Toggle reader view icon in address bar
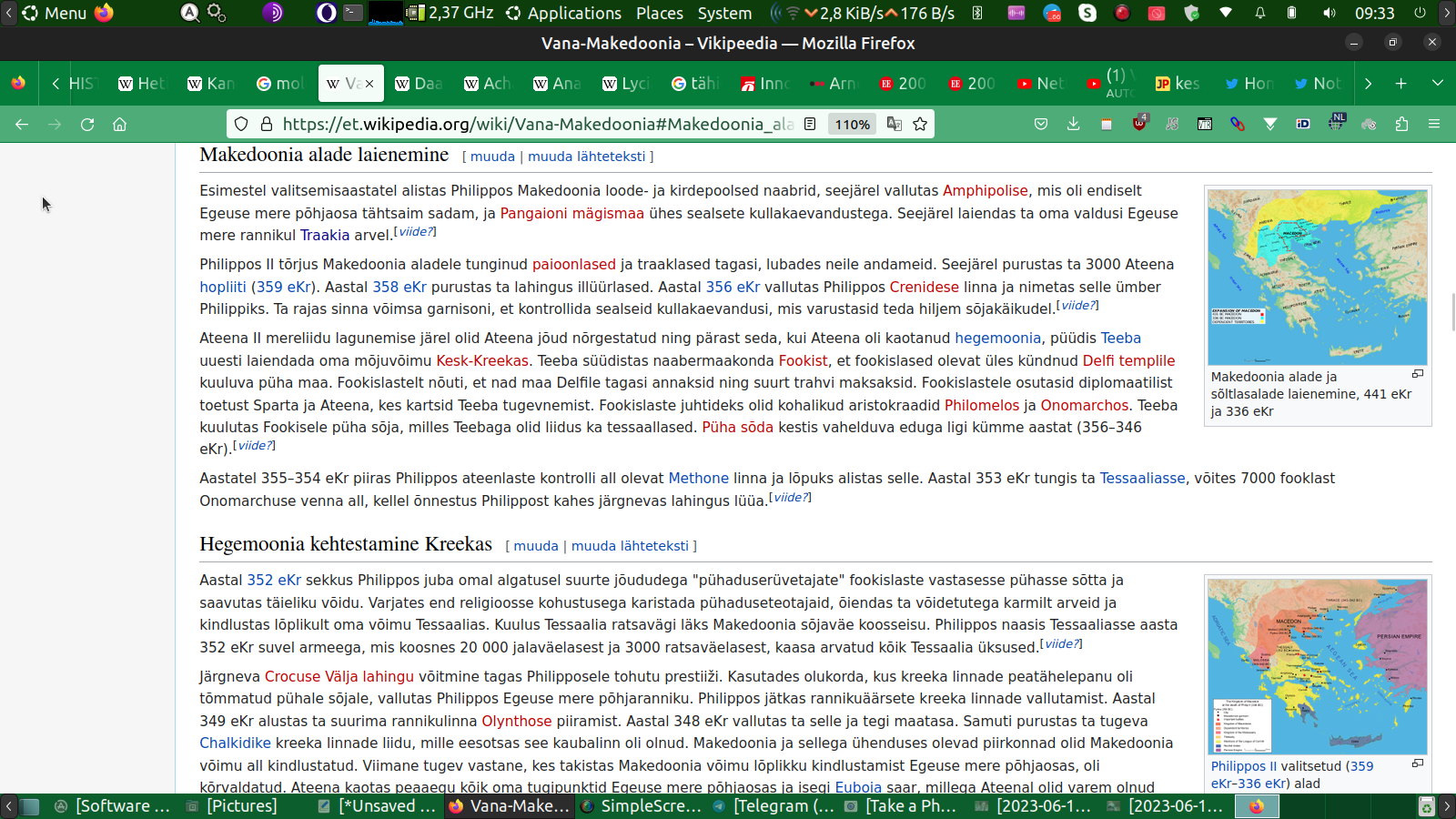This screenshot has height=819, width=1456. [x=810, y=125]
